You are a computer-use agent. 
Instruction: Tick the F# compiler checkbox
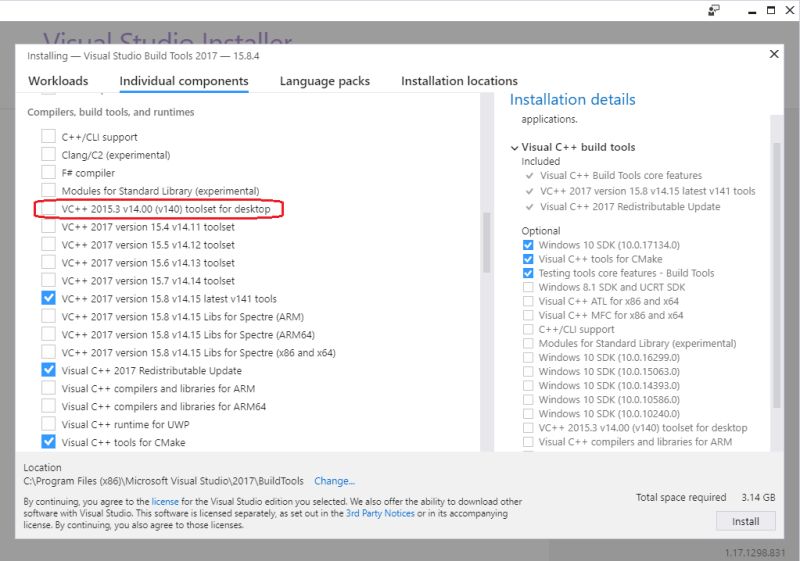(x=48, y=172)
